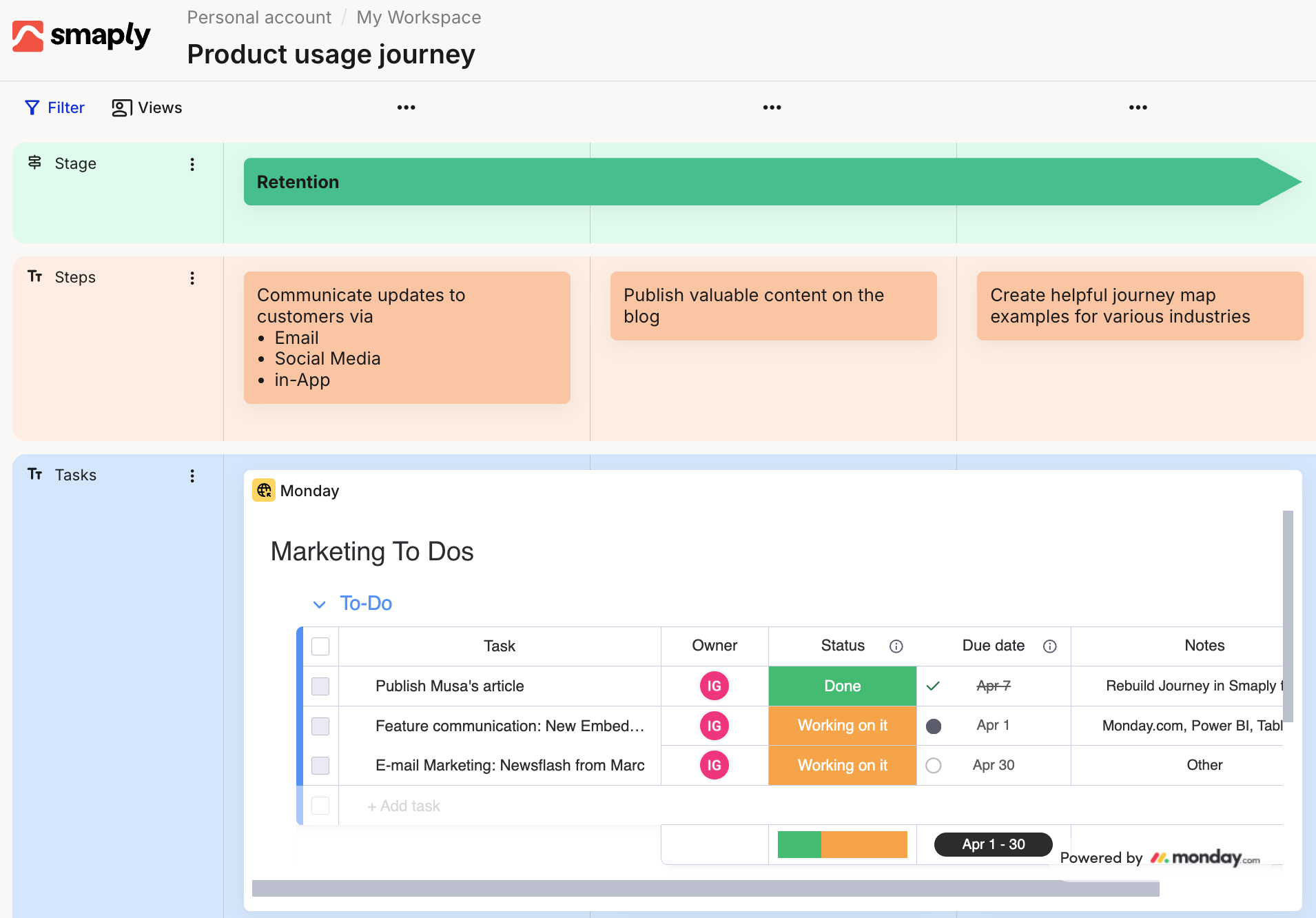Image resolution: width=1316 pixels, height=918 pixels.
Task: Collapse the To-Do group chevron
Action: pyautogui.click(x=319, y=604)
